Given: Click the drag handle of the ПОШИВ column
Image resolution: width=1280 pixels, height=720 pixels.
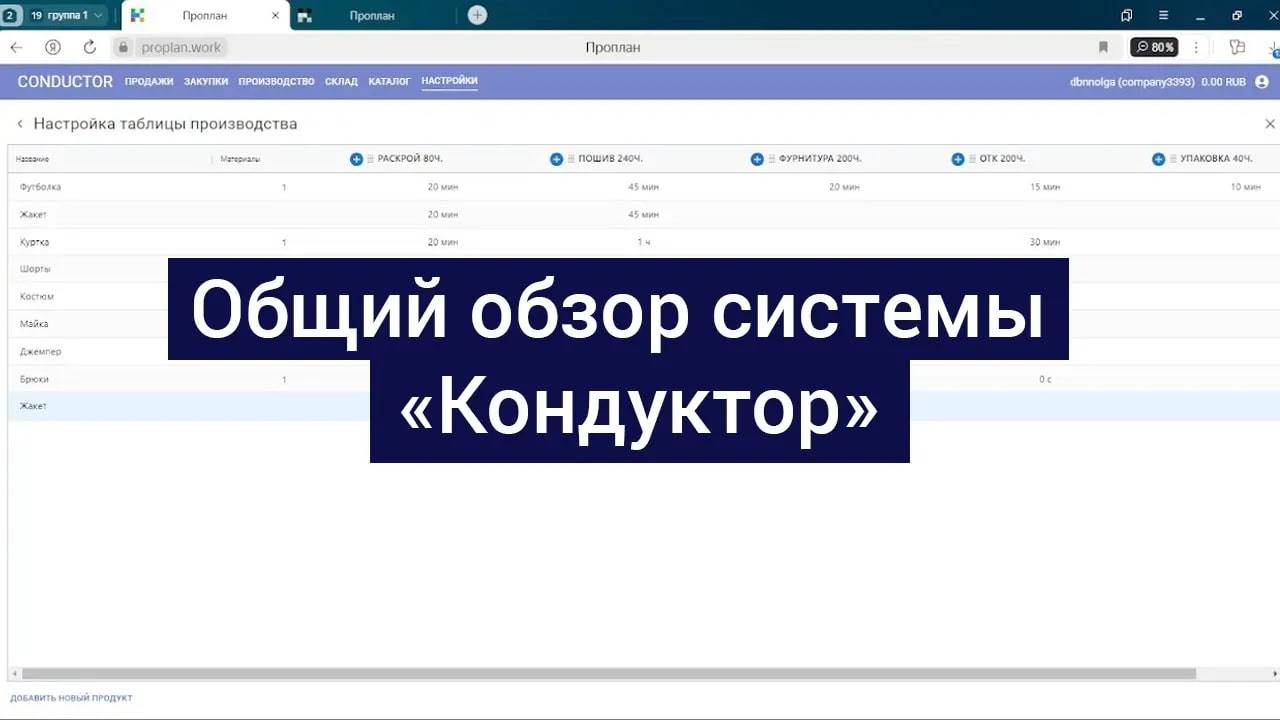Looking at the screenshot, I should click(571, 159).
